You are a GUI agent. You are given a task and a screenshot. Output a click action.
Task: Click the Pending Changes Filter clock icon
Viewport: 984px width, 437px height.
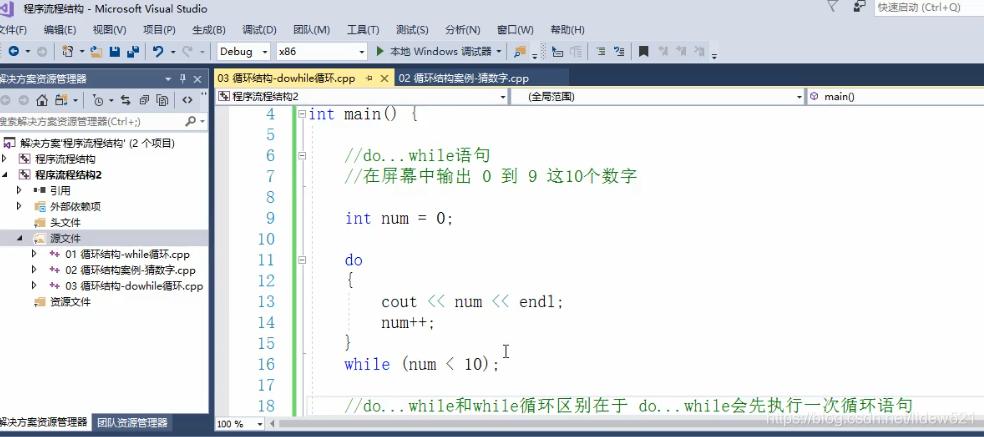[x=99, y=100]
